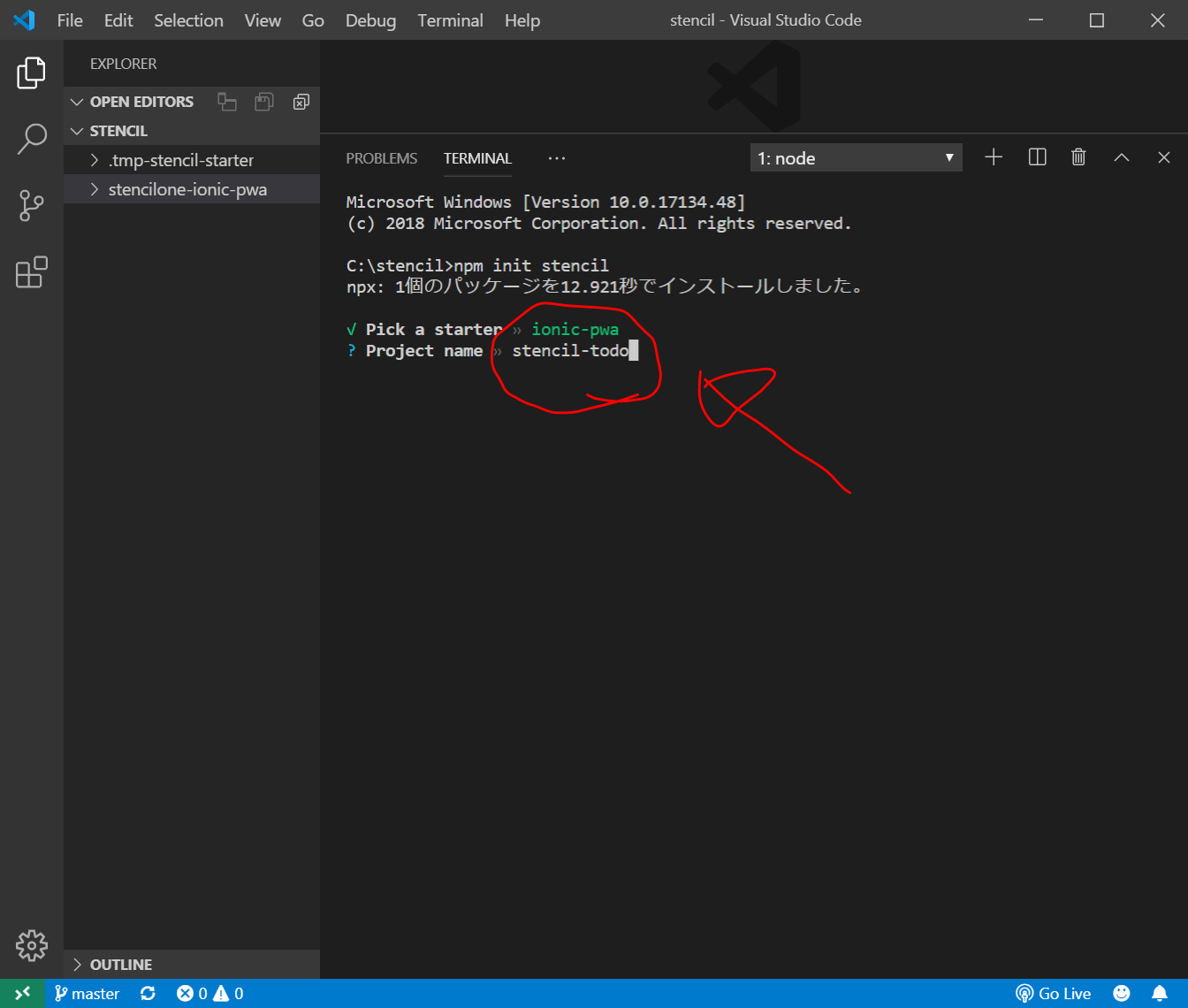Open the File menu
Viewport: 1188px width, 1008px height.
70,20
